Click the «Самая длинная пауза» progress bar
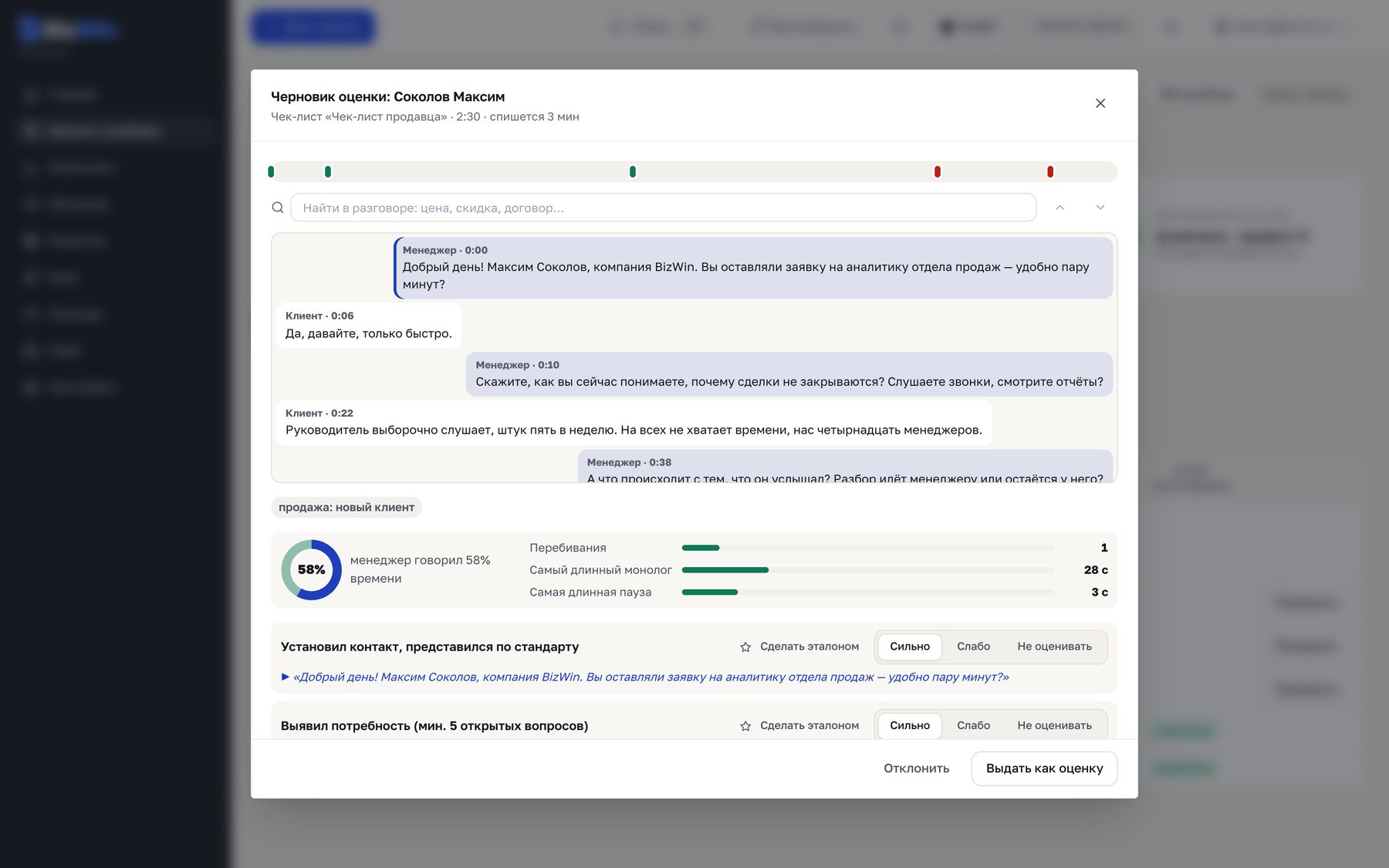1389x868 pixels. click(867, 593)
